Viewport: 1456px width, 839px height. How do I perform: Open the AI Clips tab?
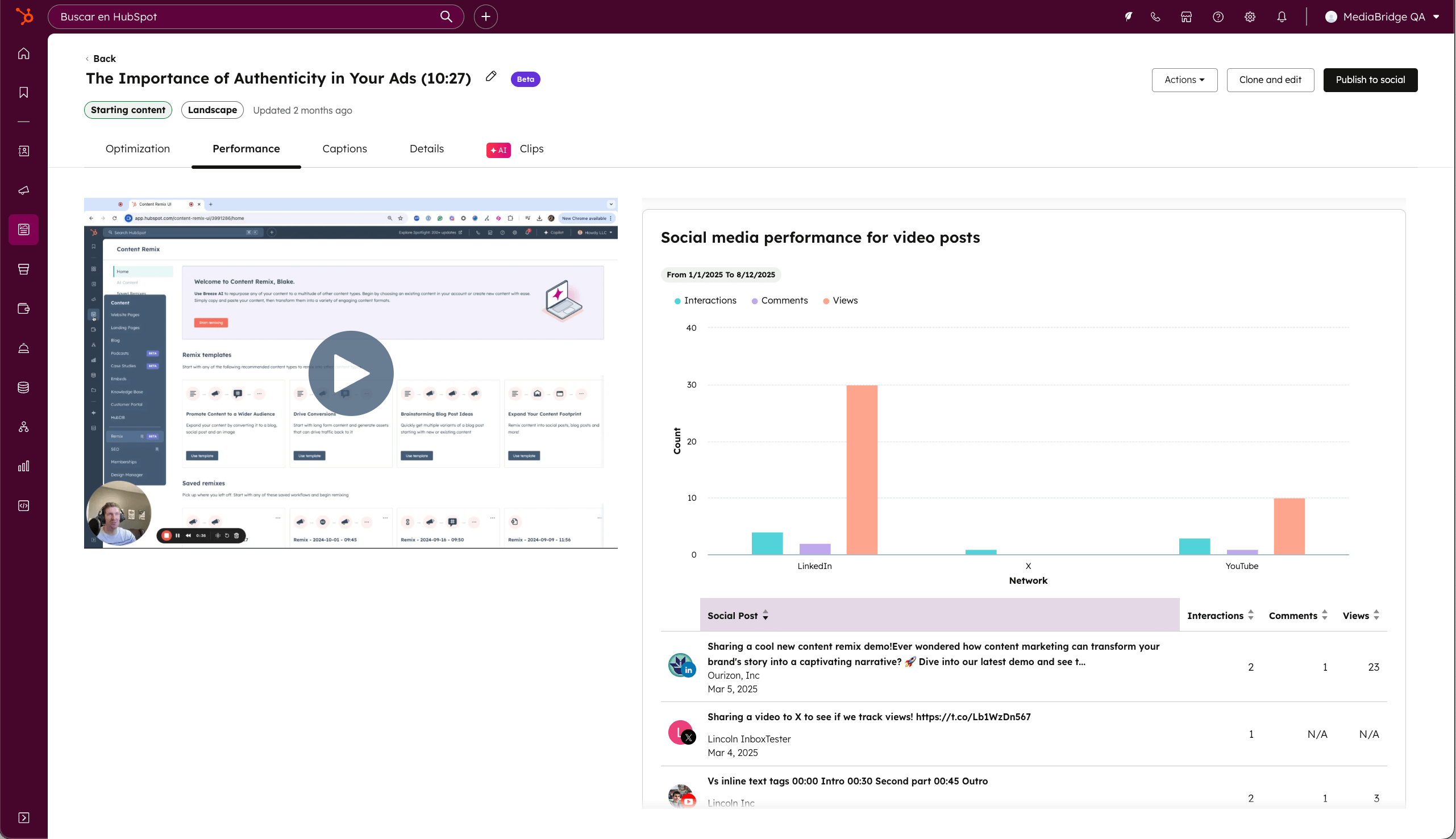tap(515, 149)
